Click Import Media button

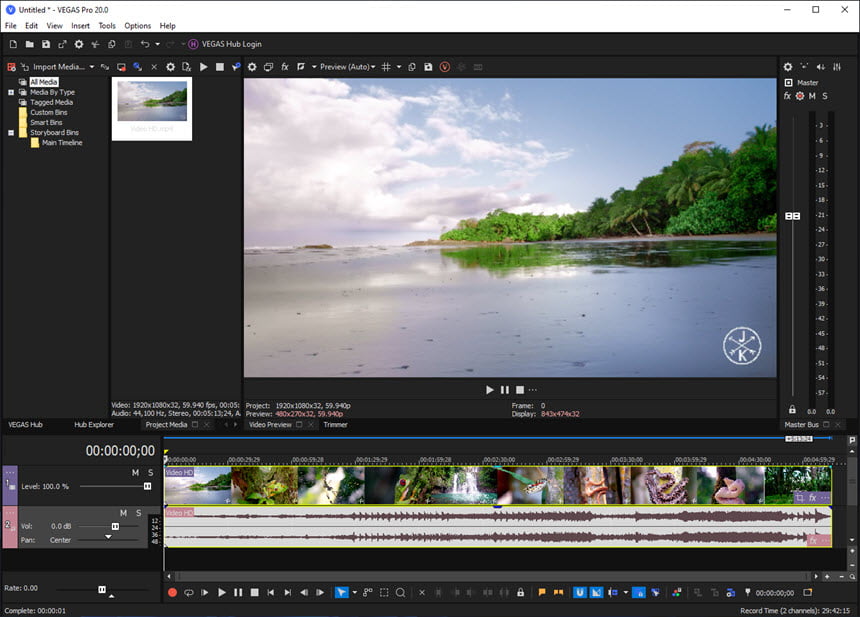coord(53,67)
